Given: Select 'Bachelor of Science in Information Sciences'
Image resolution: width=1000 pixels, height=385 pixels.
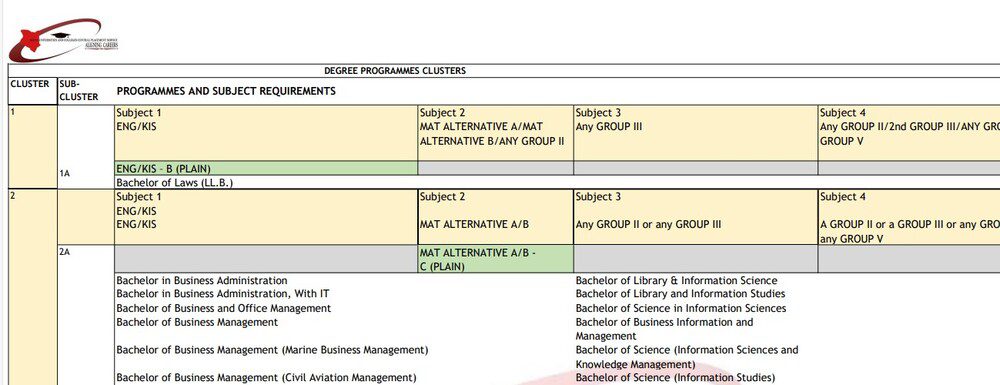Looking at the screenshot, I should 681,309.
